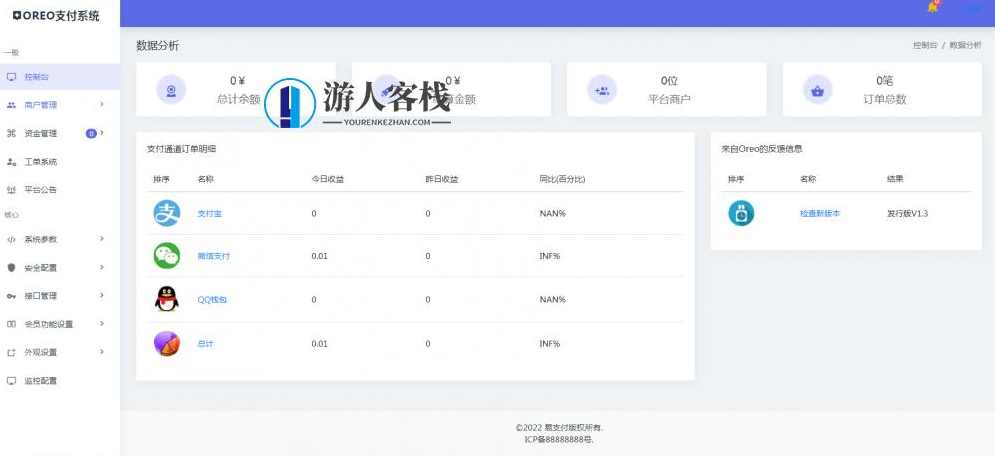Click the blue count badge on 资金管理
The image size is (995, 456).
91,133
